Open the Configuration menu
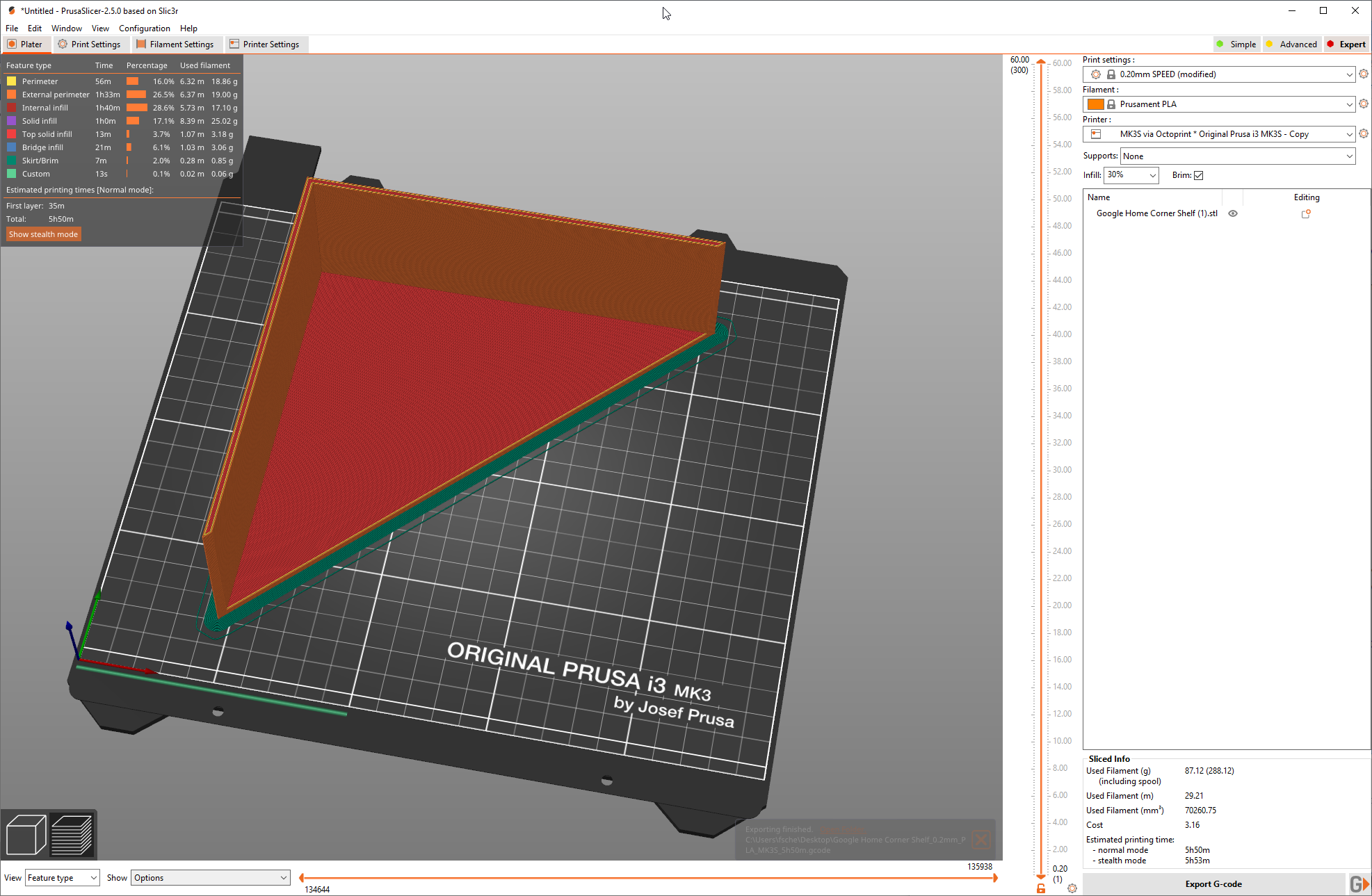Viewport: 1372px width, 896px height. pyautogui.click(x=144, y=28)
